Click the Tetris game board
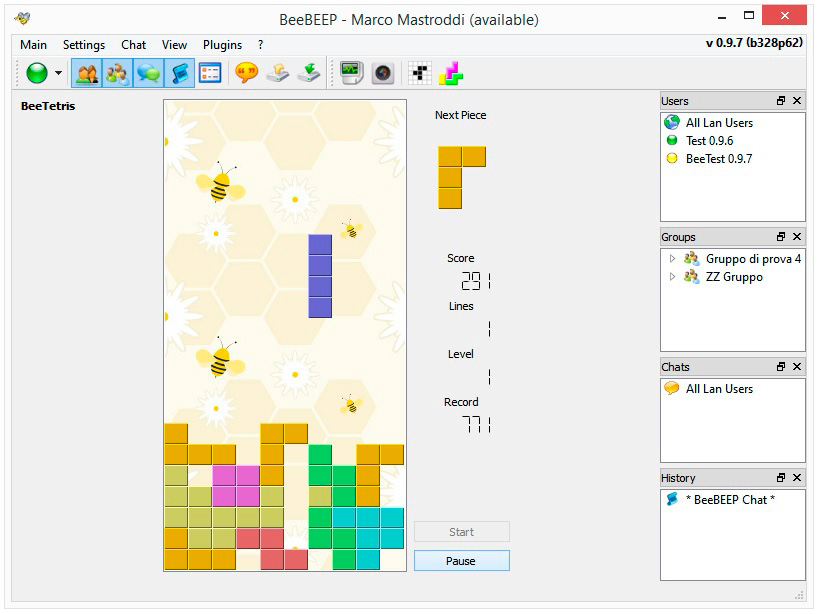The image size is (820, 614). 285,335
